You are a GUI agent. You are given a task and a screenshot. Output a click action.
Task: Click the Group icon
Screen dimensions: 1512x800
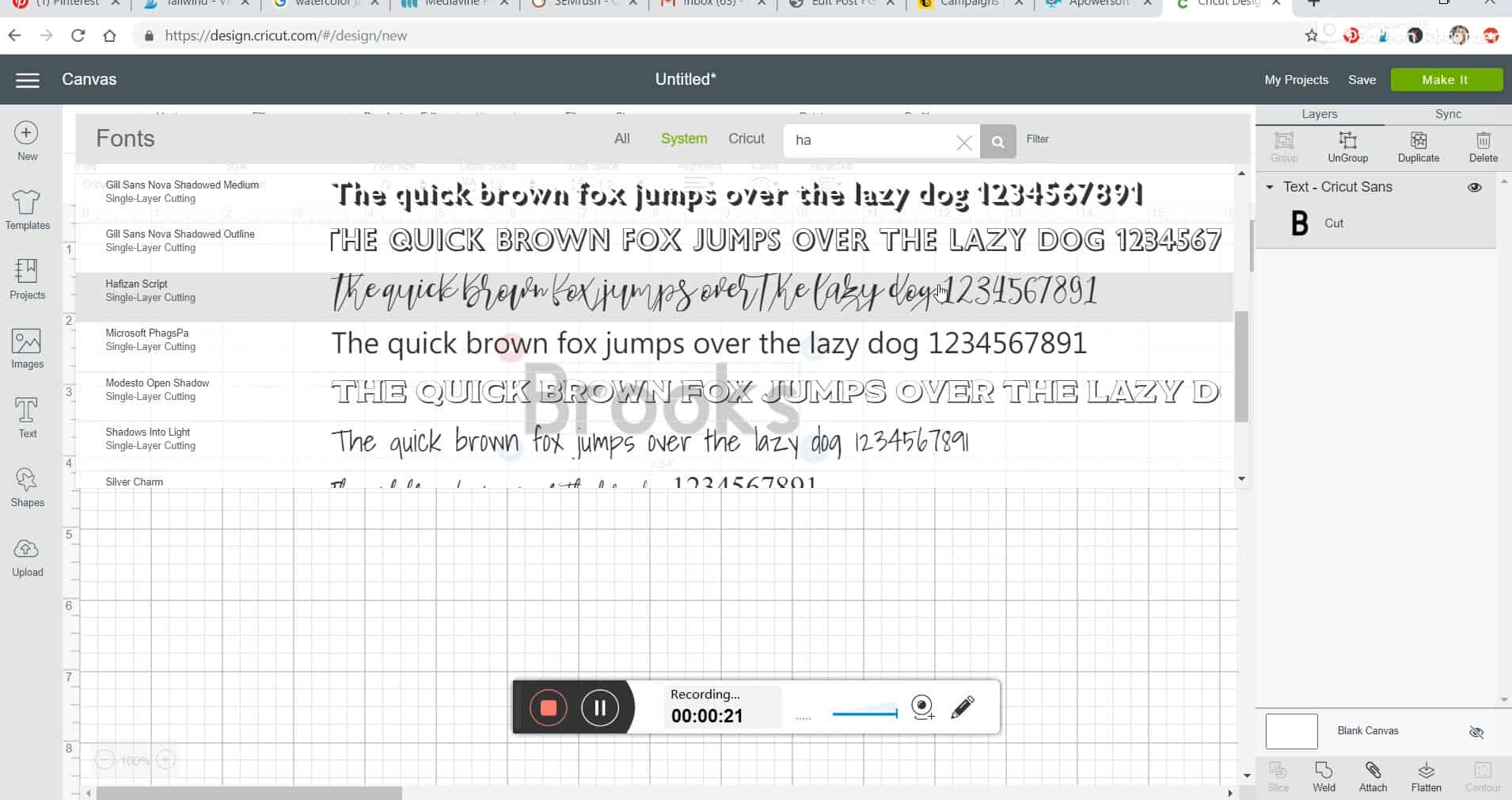[x=1283, y=147]
